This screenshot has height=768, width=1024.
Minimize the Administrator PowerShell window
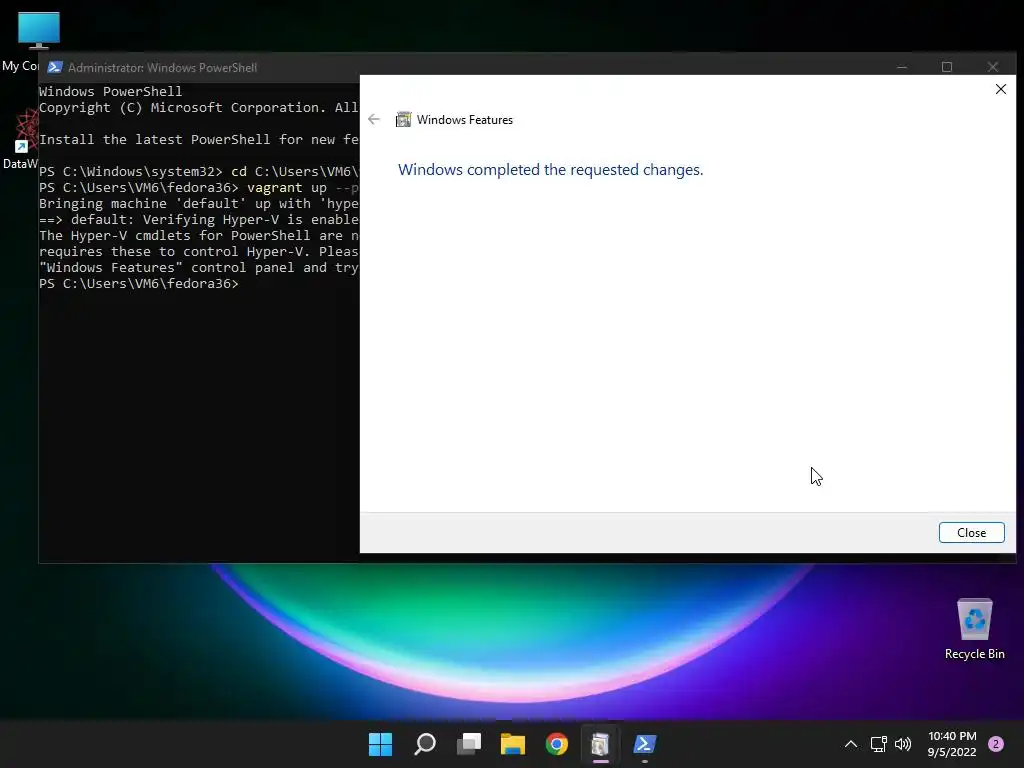coord(902,67)
